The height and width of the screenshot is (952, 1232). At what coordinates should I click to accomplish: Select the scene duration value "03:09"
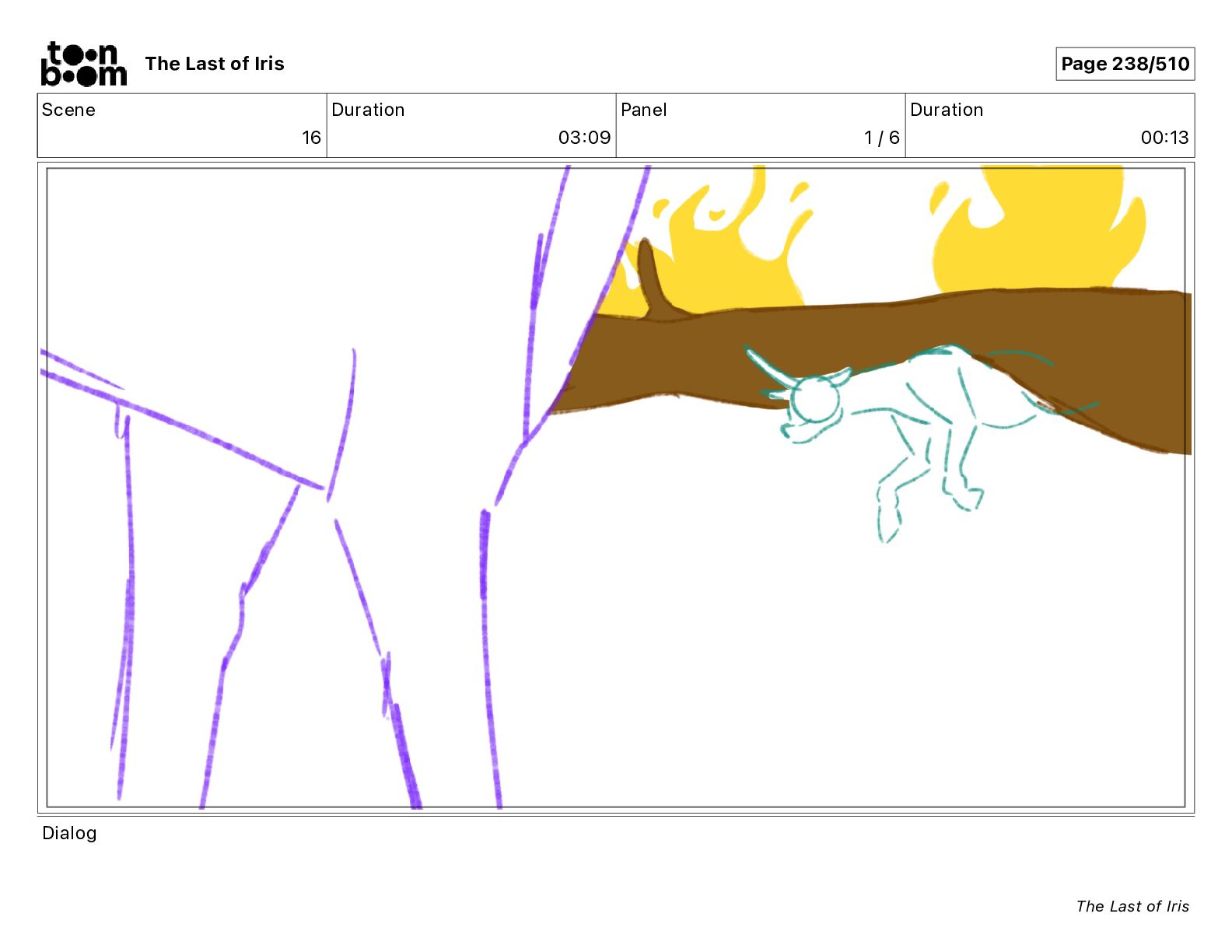coord(584,138)
